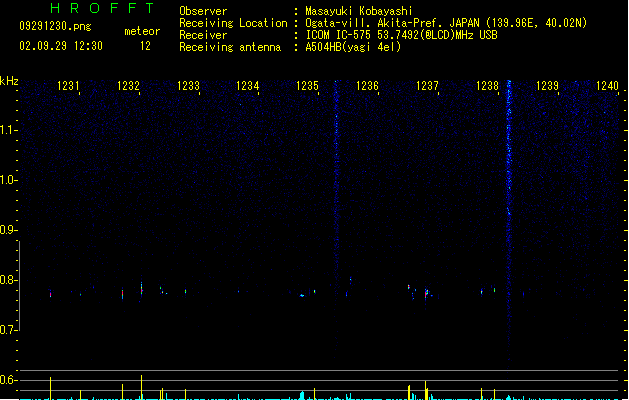Click the tall yellow intensity spike after 1232
The image size is (629, 400).
click(141, 387)
